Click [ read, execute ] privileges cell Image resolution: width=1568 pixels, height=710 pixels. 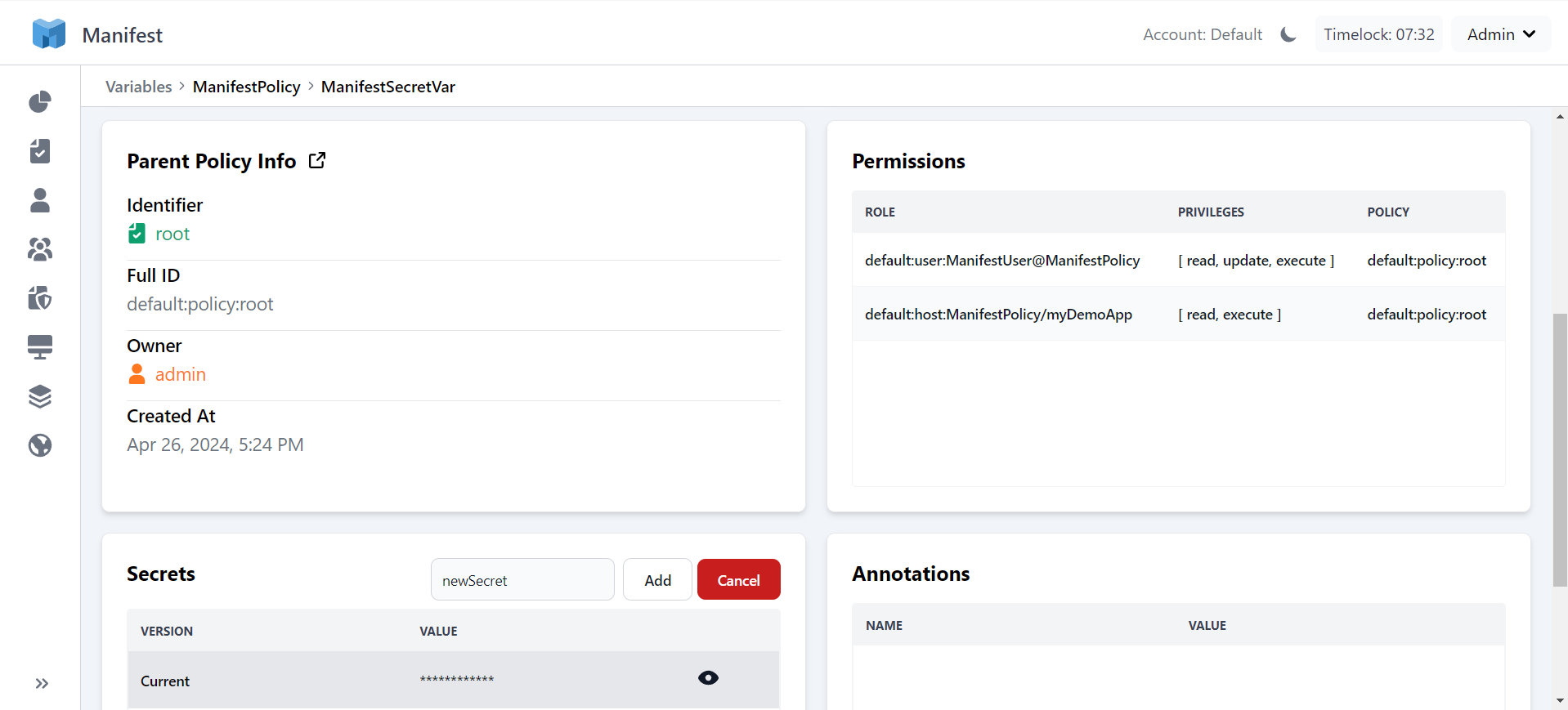pyautogui.click(x=1230, y=314)
